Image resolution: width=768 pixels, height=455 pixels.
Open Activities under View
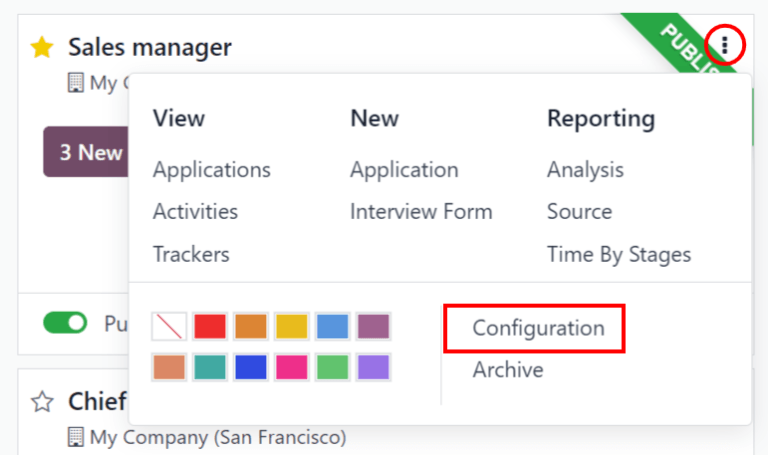point(195,212)
